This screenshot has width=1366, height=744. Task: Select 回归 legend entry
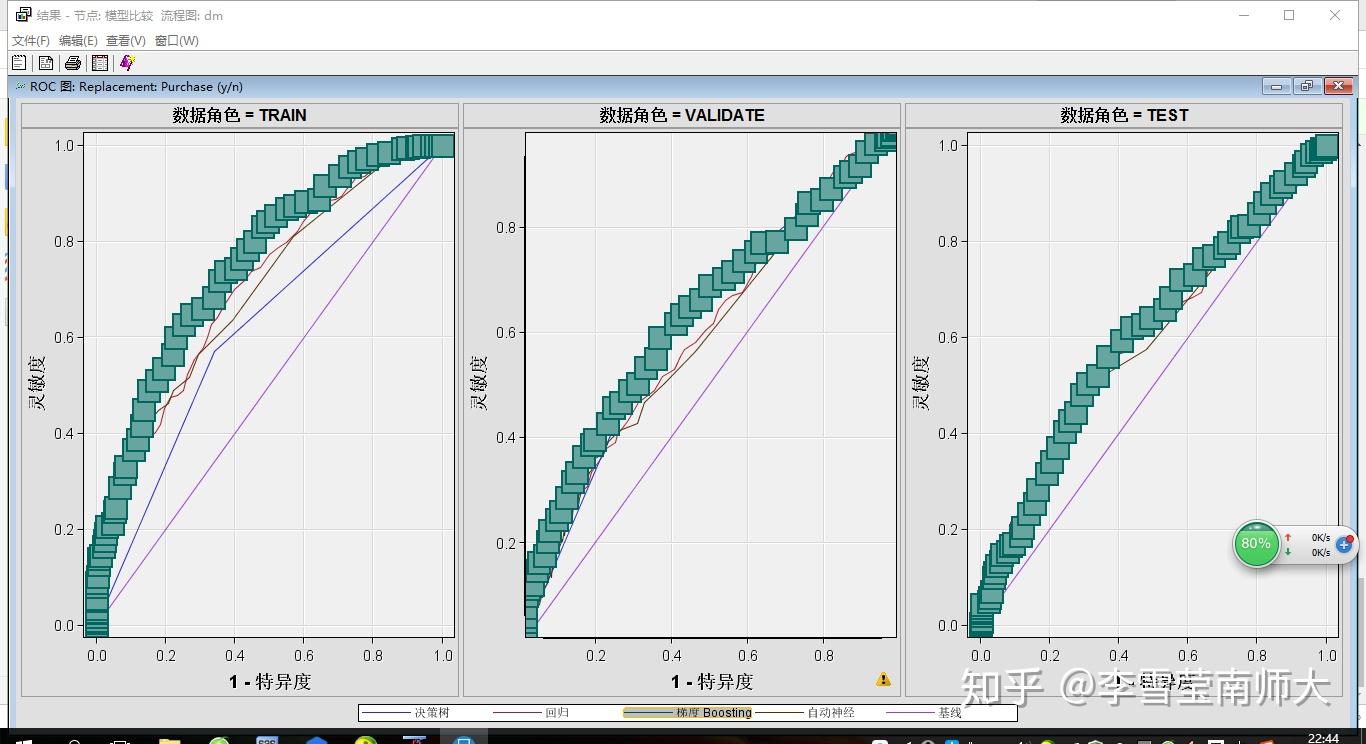(x=530, y=713)
